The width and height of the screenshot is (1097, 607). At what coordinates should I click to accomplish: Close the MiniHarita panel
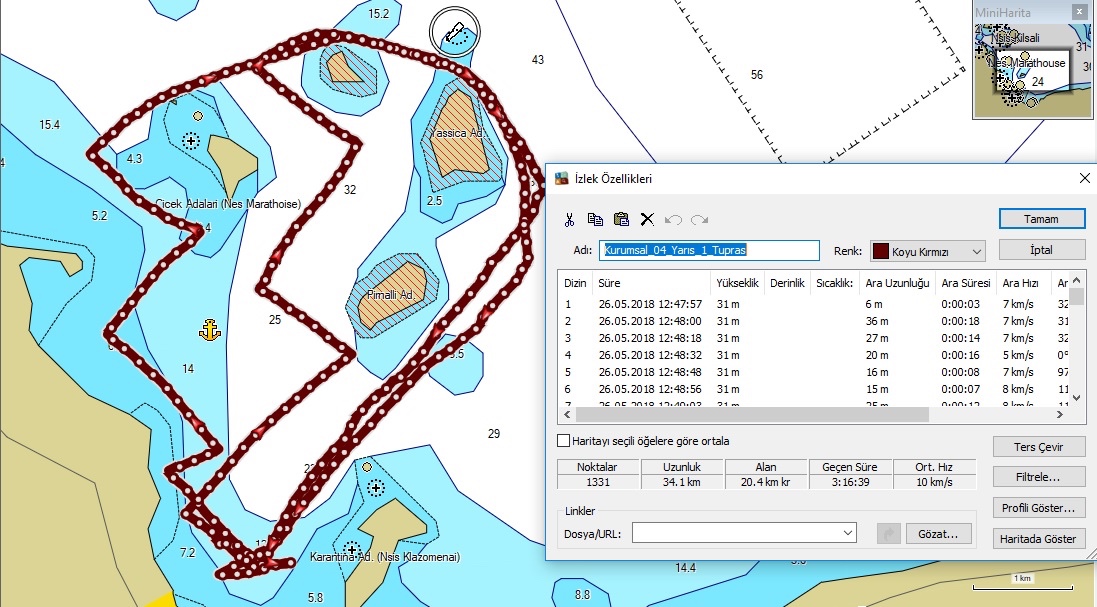(1080, 12)
